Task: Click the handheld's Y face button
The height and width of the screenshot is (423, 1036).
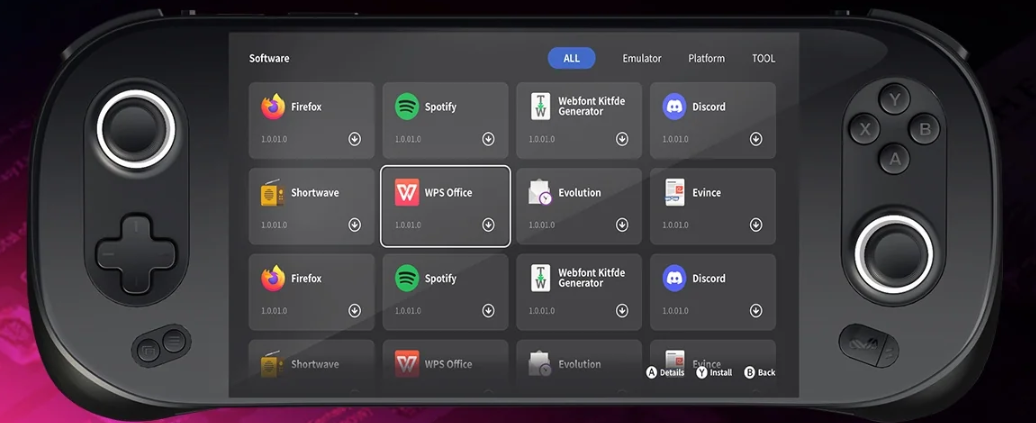Action: coord(895,100)
